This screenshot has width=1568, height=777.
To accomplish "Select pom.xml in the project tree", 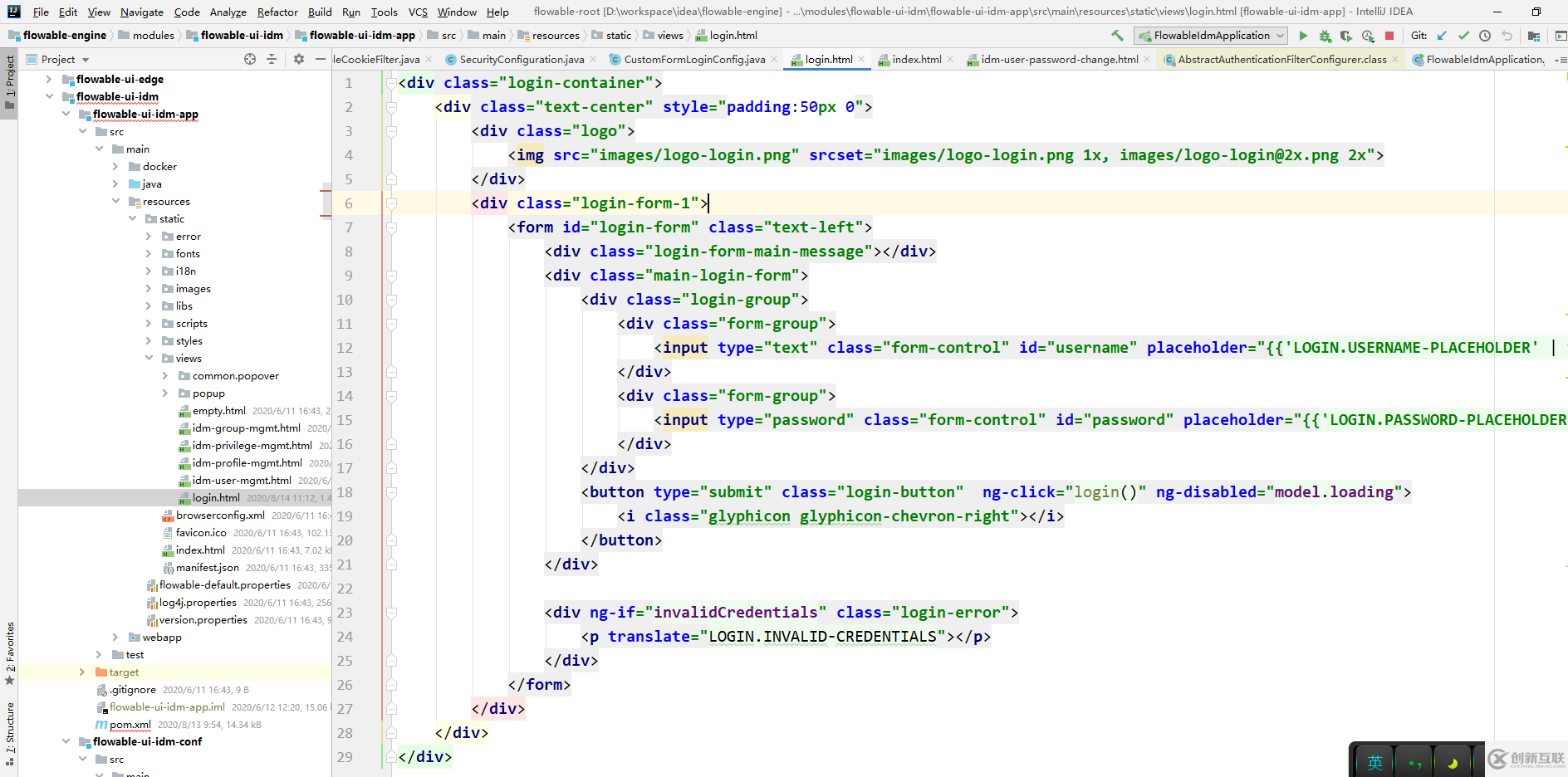I will 130,724.
